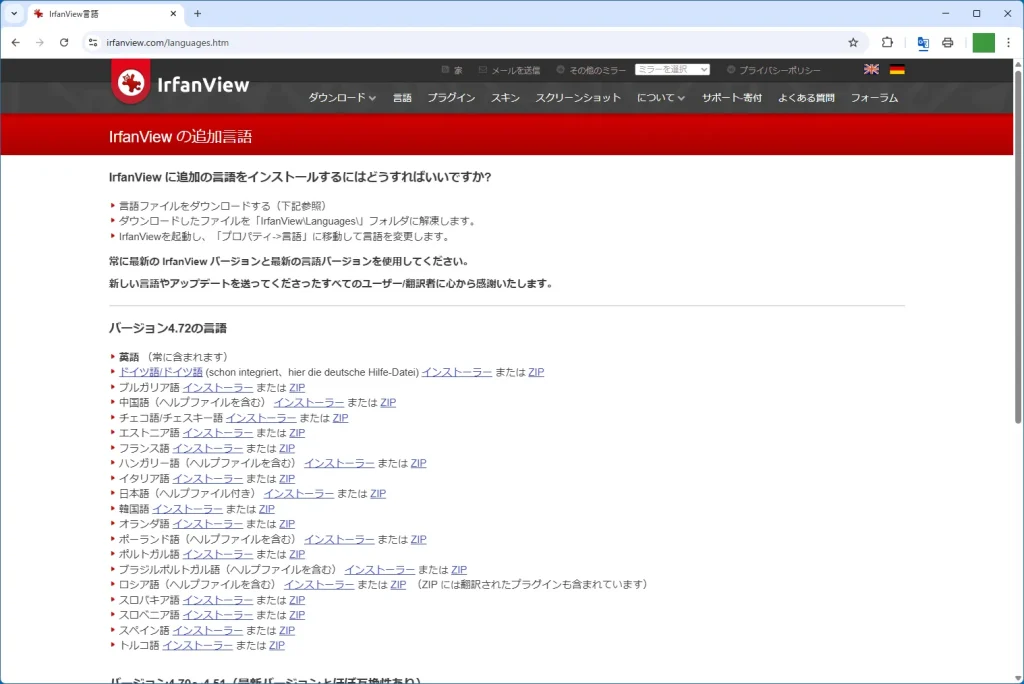1024x684 pixels.
Task: Open the tab search dropdown arrow
Action: pos(14,14)
